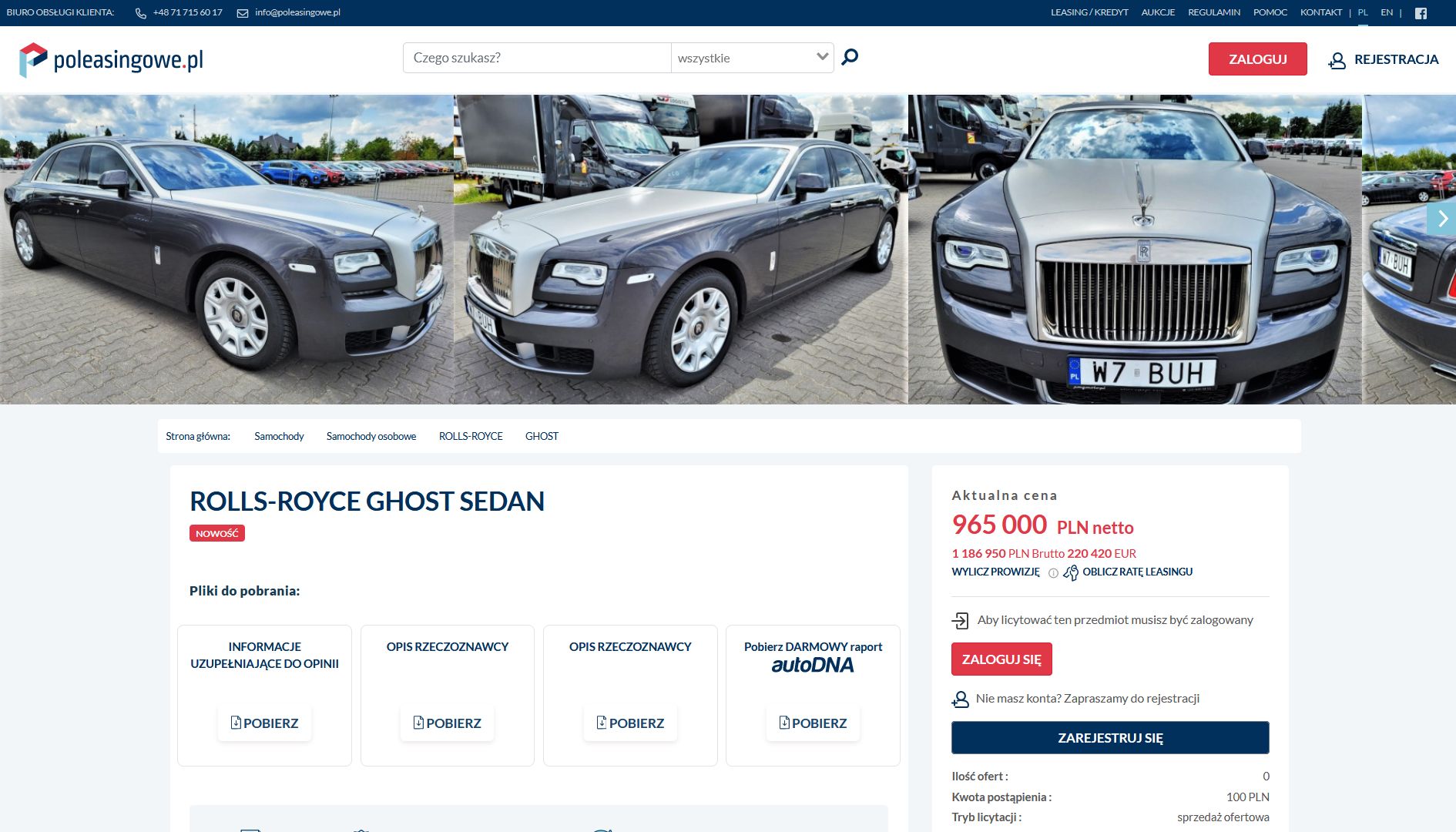Click the ROLLS-ROYCE GHOST SEDAN title

coord(367,502)
